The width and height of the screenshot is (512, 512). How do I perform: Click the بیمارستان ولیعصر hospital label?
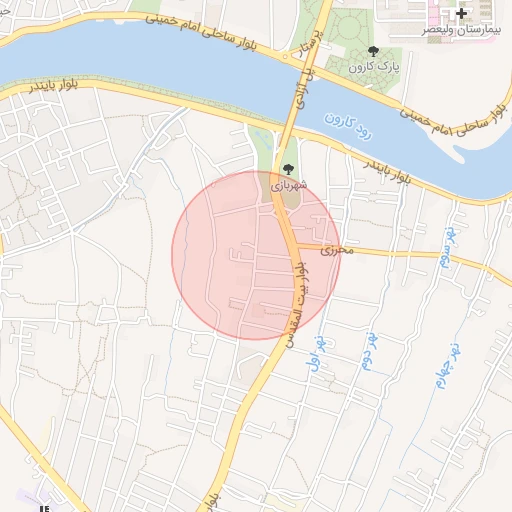pyautogui.click(x=462, y=30)
